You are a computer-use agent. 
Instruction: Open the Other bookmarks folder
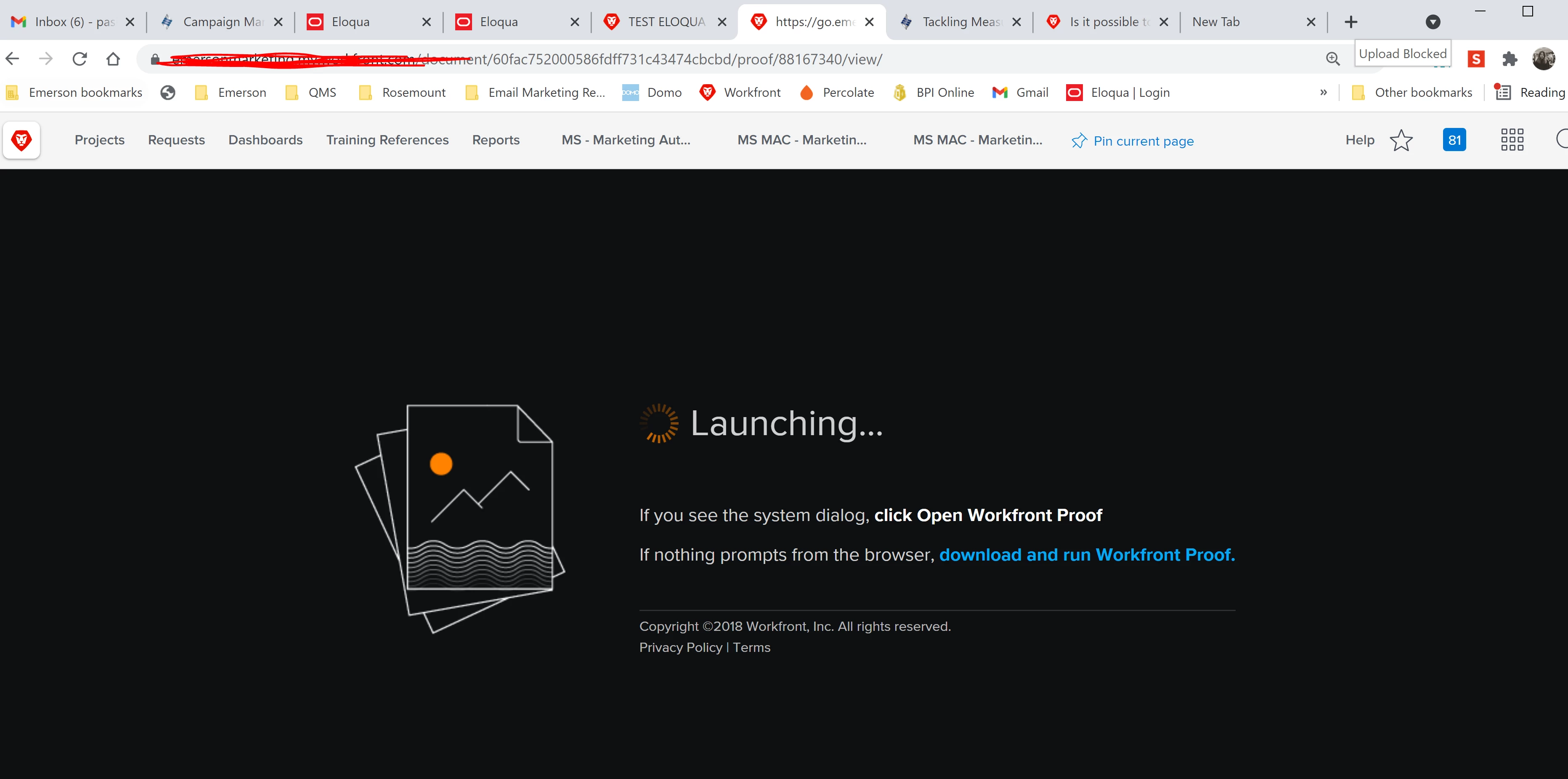(1411, 93)
